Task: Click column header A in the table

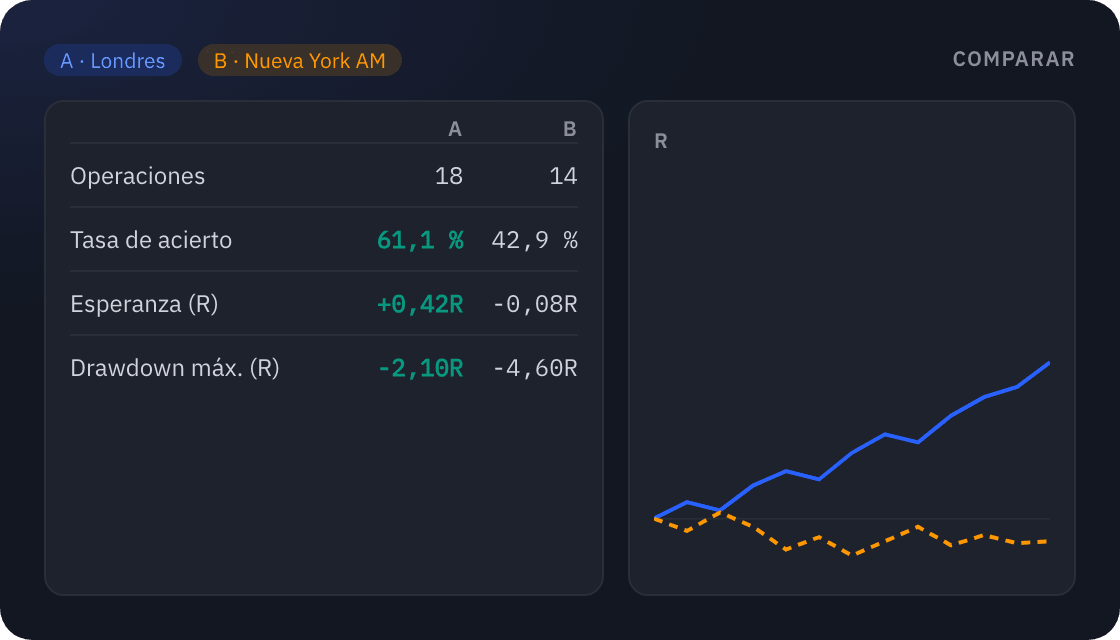Action: click(x=455, y=129)
